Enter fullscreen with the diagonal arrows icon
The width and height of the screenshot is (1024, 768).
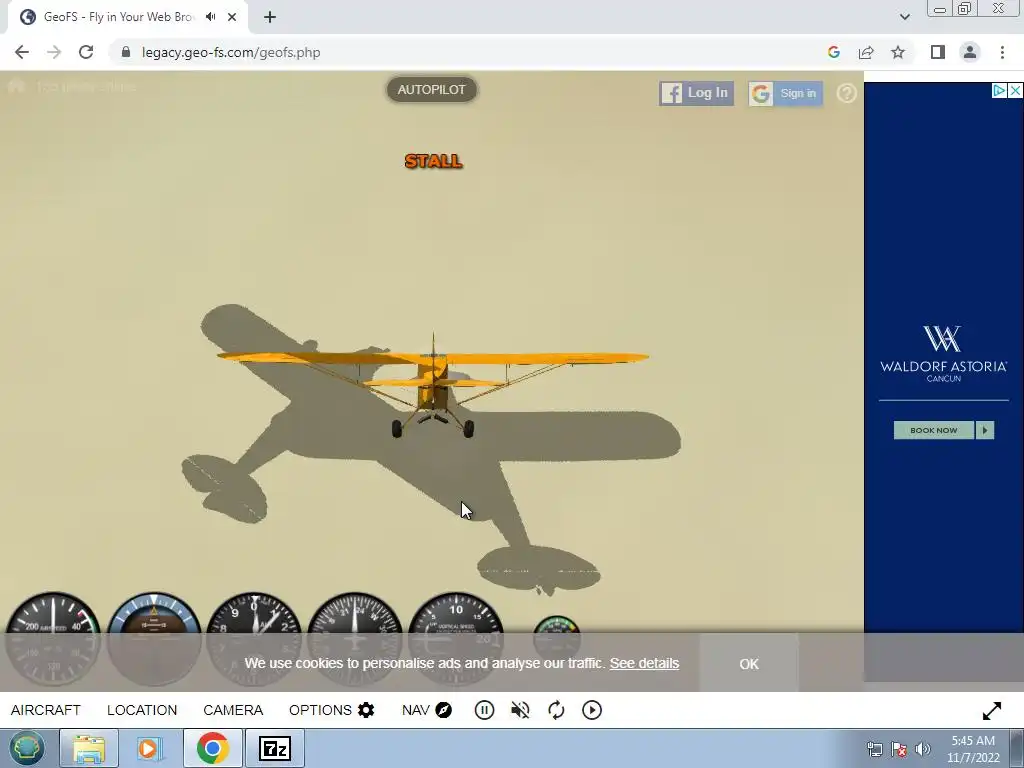point(991,711)
